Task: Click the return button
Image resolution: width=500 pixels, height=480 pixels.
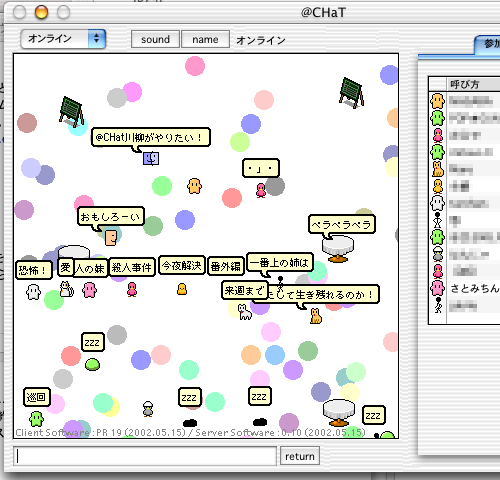Action: point(300,456)
